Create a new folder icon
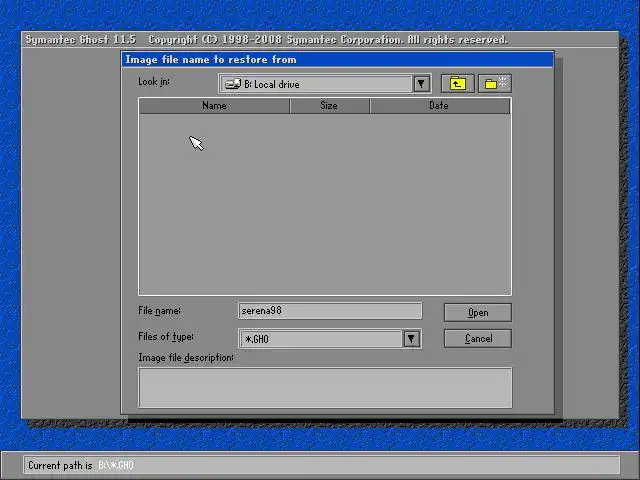The image size is (640, 480). point(495,84)
